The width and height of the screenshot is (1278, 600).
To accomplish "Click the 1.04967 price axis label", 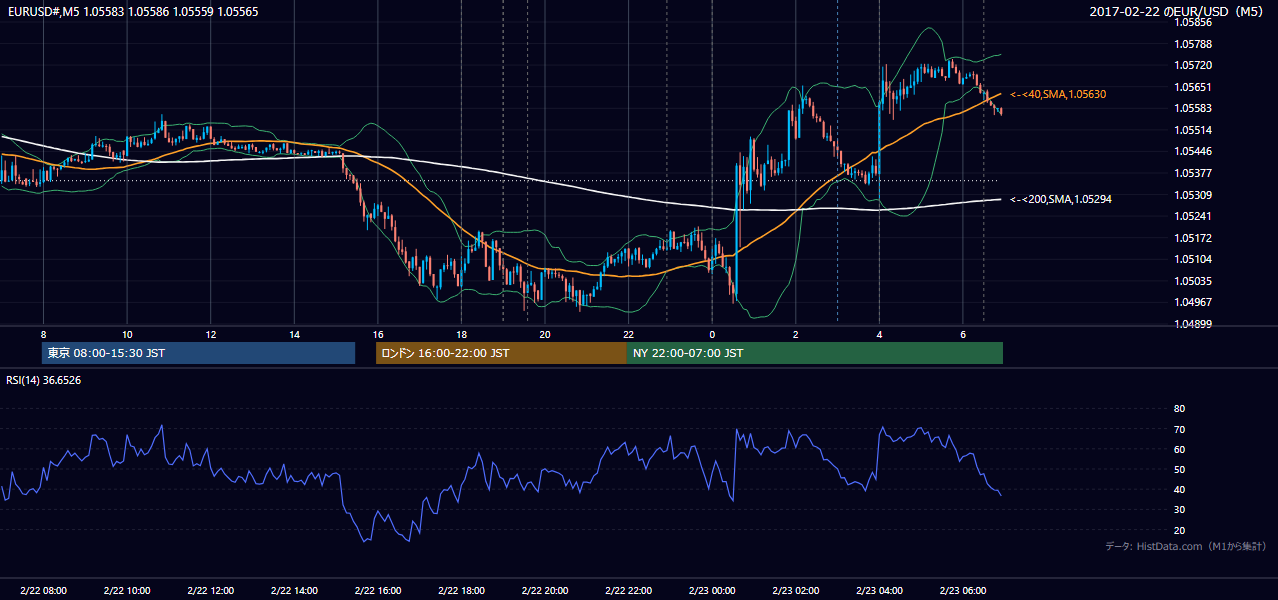I will pos(1194,302).
